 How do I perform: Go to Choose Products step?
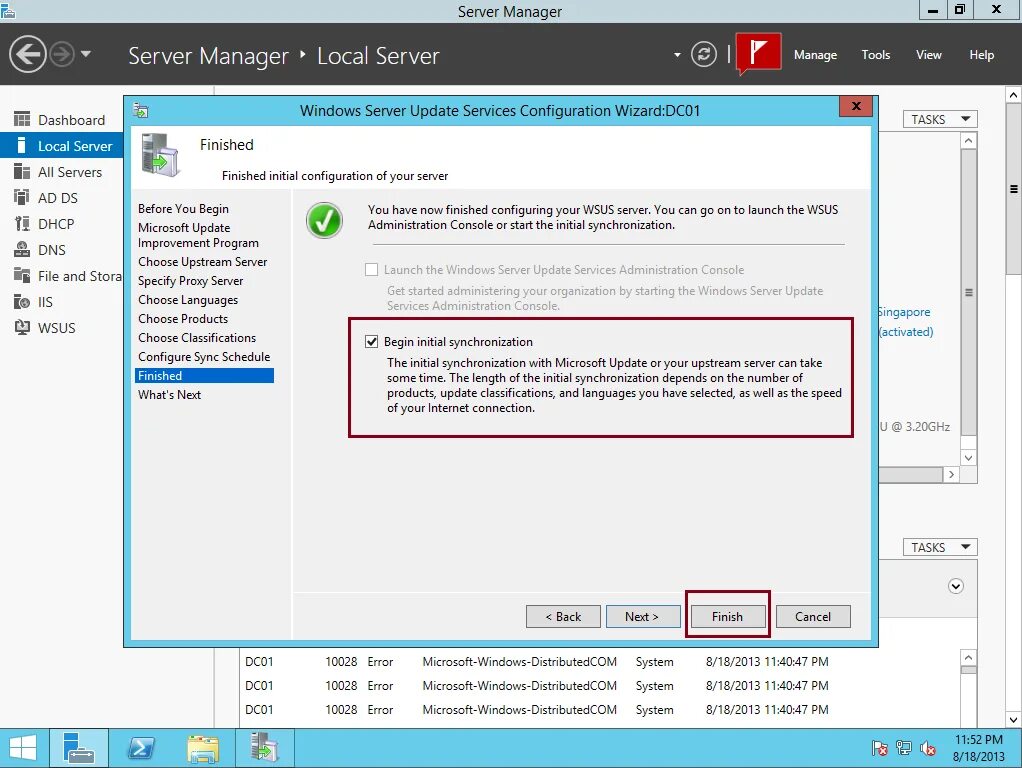click(183, 319)
